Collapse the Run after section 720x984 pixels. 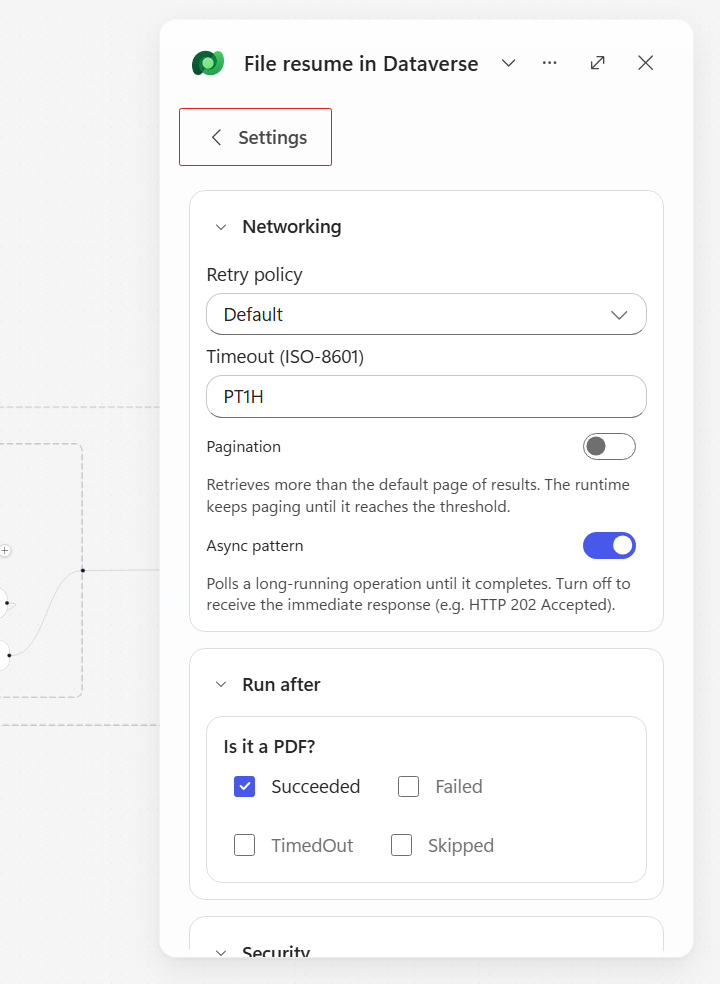(x=221, y=685)
